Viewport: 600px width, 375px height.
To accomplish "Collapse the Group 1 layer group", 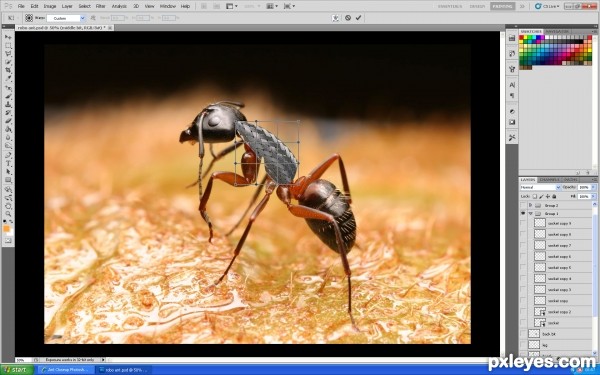I will 530,214.
